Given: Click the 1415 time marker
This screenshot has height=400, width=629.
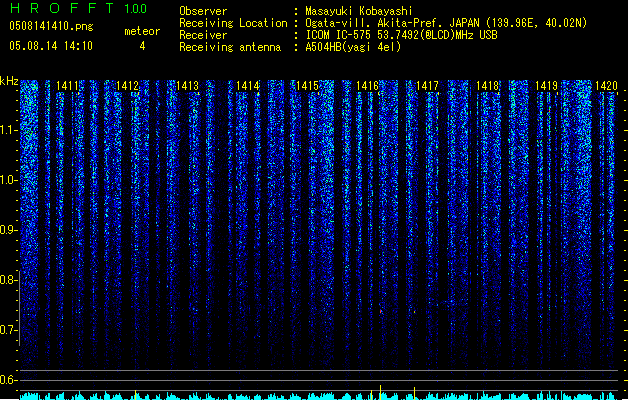Looking at the screenshot, I should 307,86.
